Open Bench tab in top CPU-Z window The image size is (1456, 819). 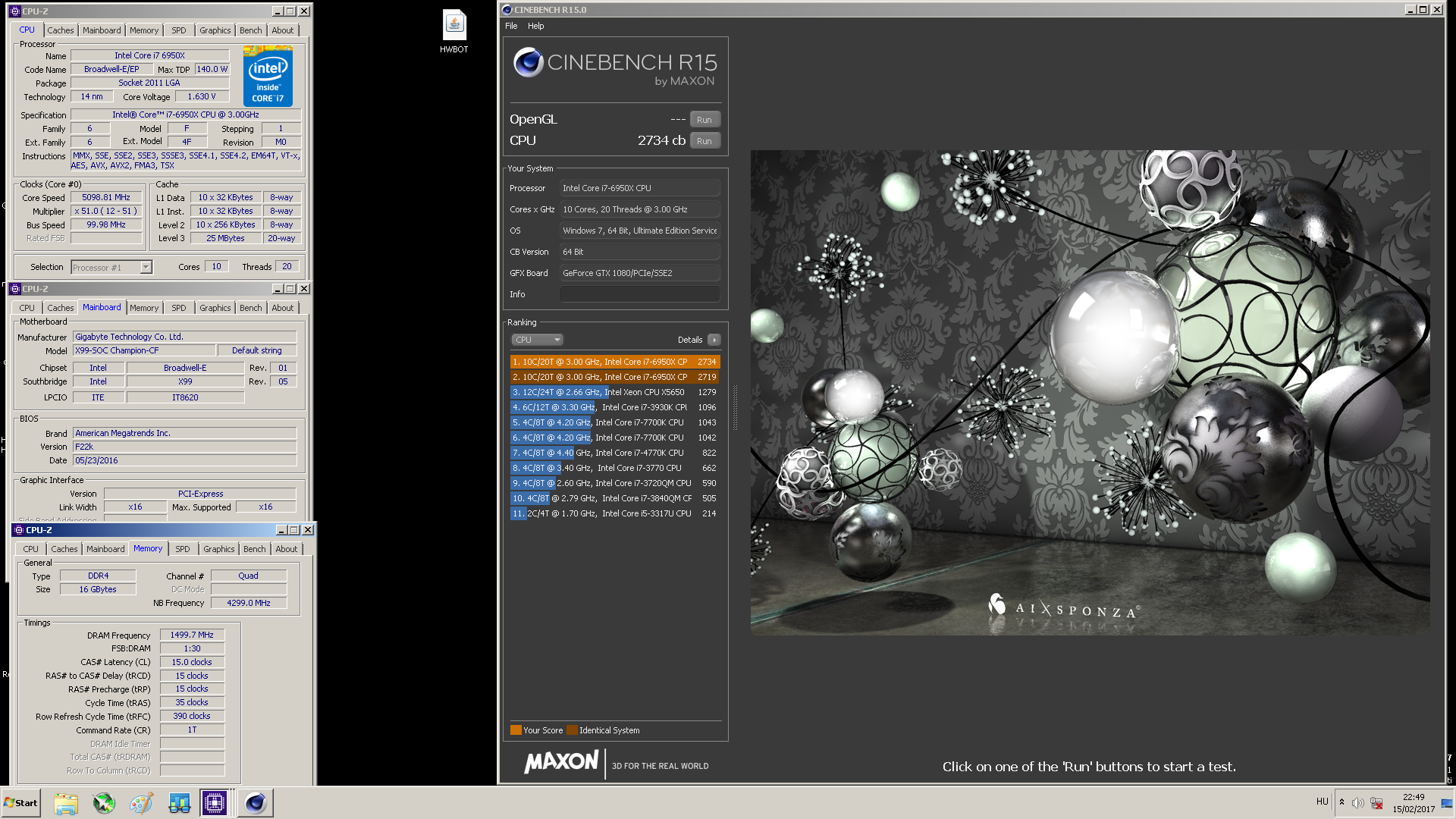pos(251,30)
